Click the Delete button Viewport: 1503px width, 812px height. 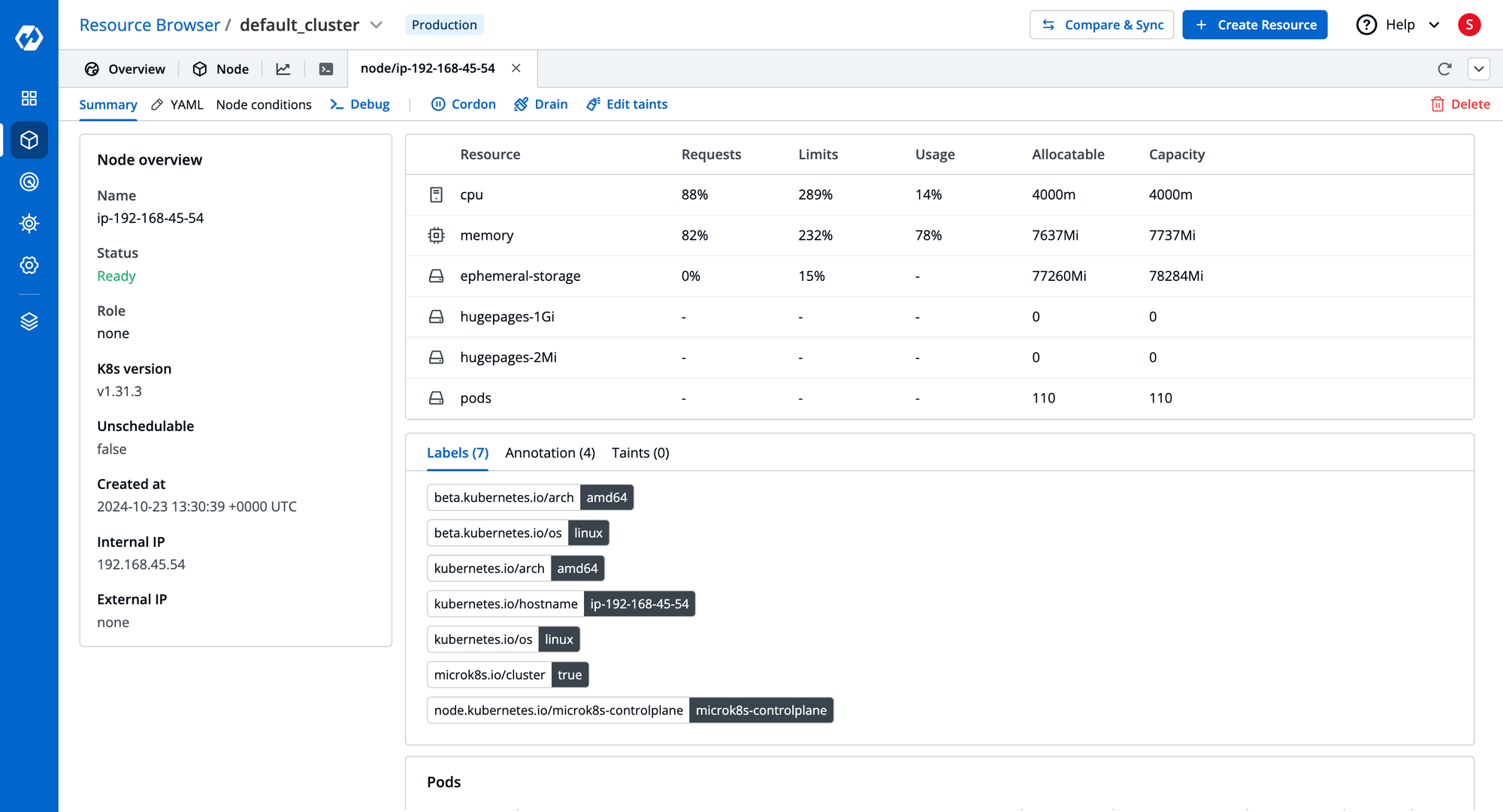point(1461,103)
